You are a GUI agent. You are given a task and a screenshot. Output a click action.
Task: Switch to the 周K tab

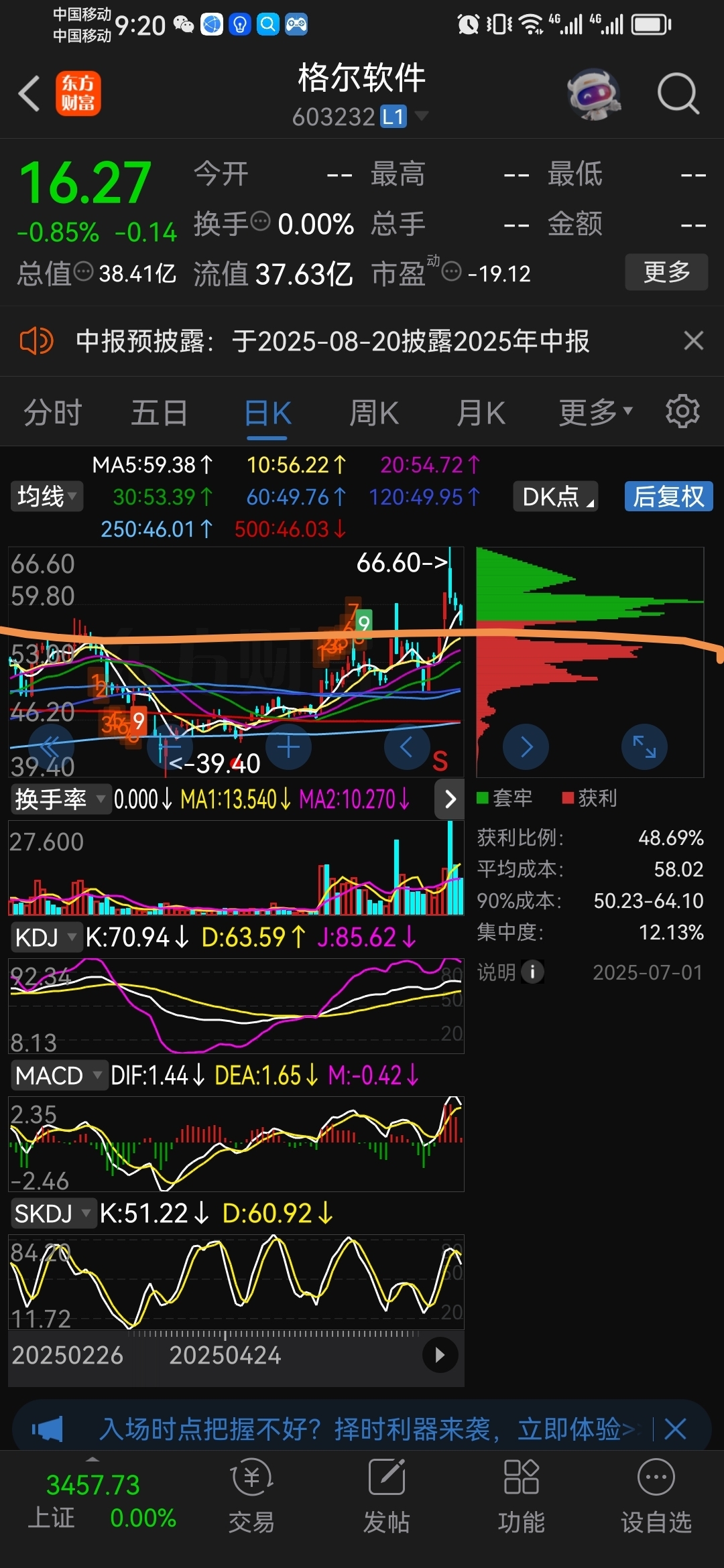coord(374,413)
